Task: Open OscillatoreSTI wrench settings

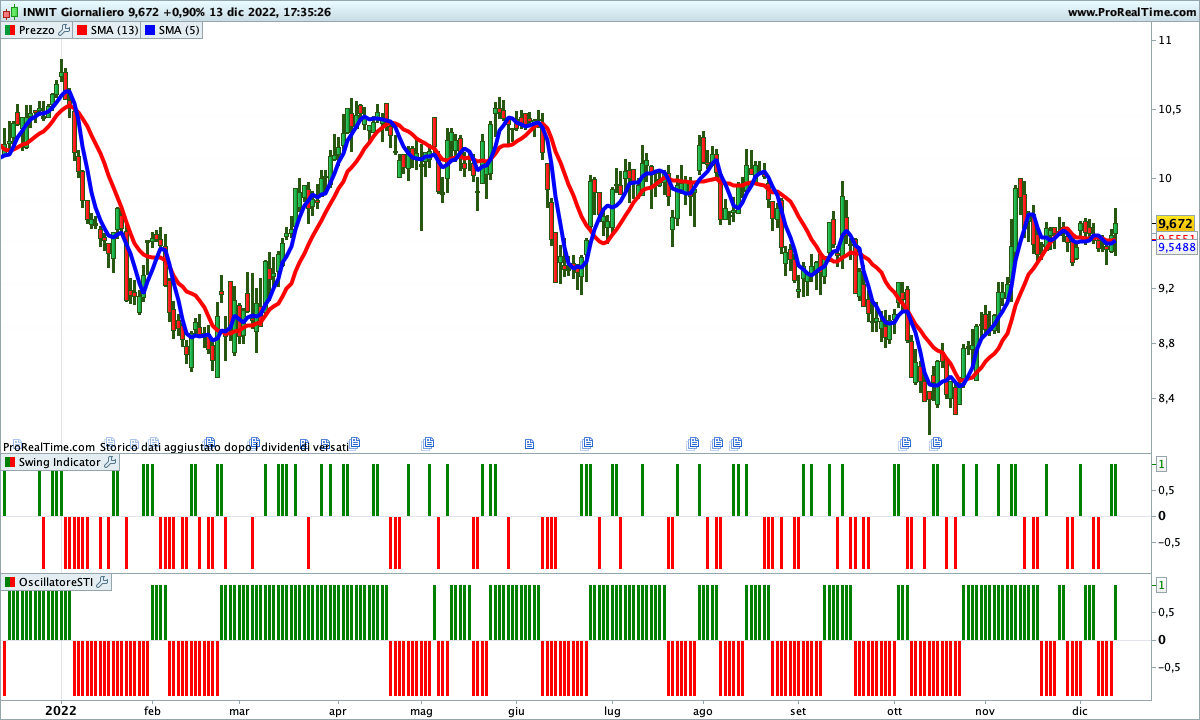Action: pos(102,581)
